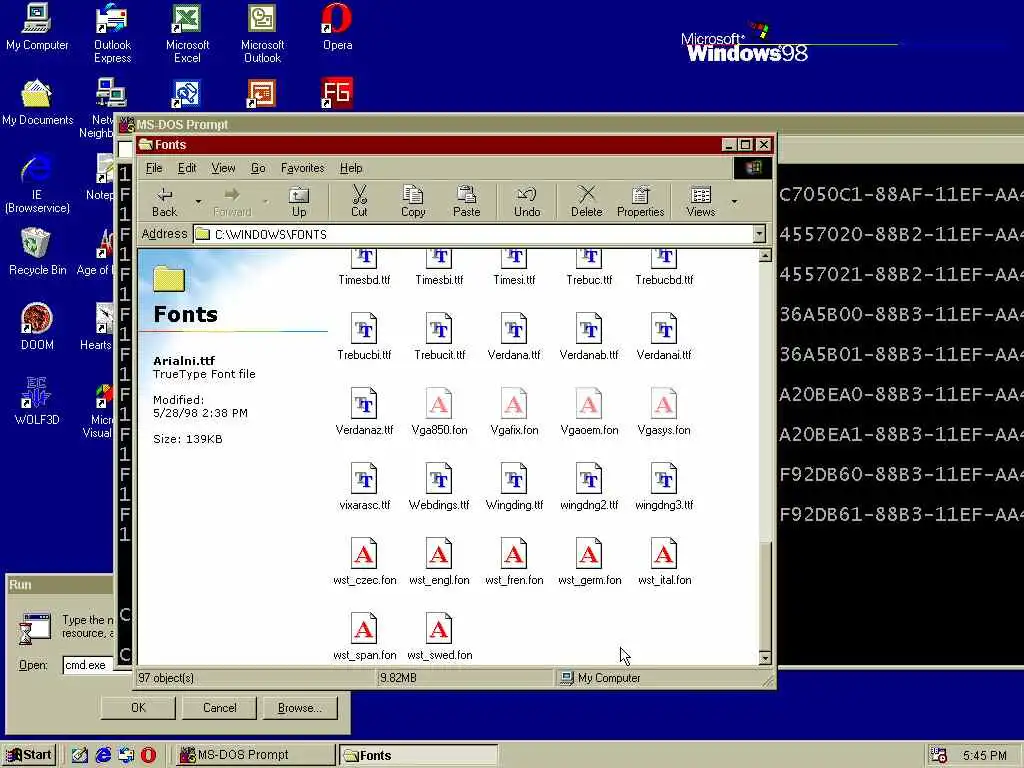Click the Fonts taskbar button
This screenshot has height=768, width=1024.
(x=418, y=755)
